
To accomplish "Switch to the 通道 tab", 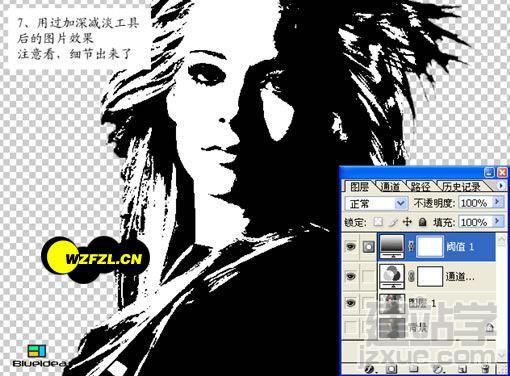I will click(x=390, y=186).
